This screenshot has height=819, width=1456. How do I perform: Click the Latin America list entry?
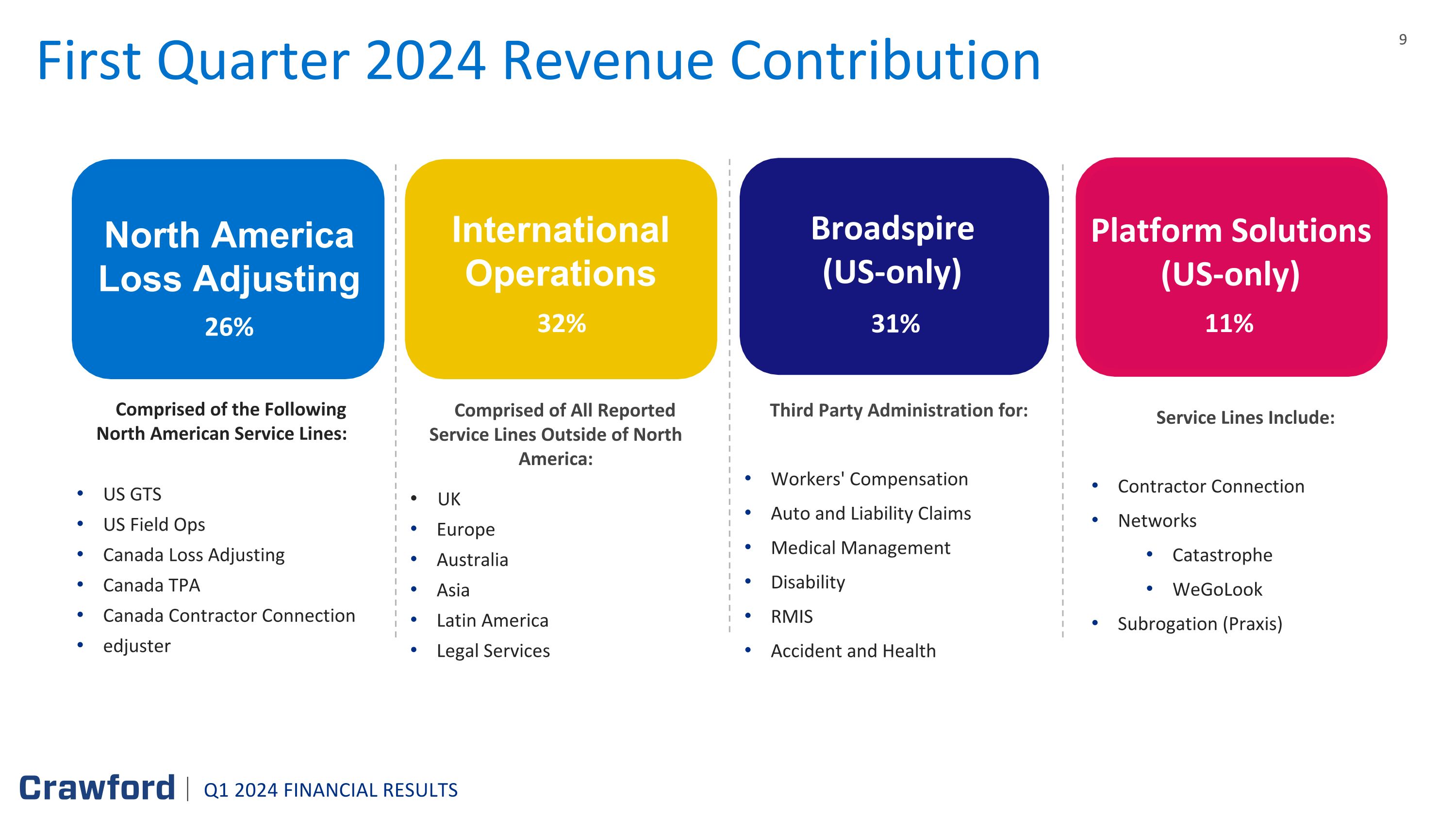point(492,620)
